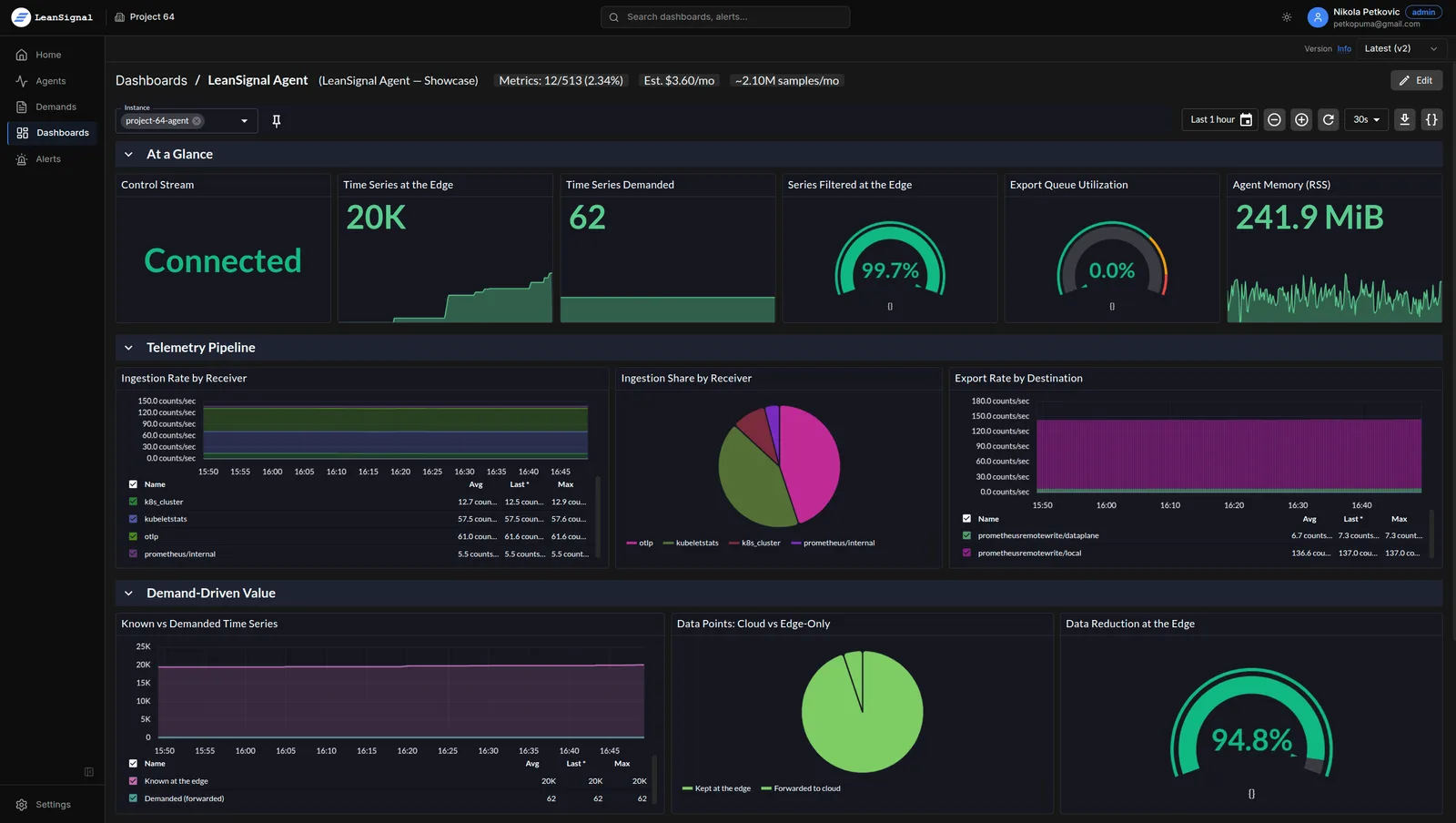Image resolution: width=1456 pixels, height=823 pixels.
Task: Click the pin icon next to Instance
Action: tap(277, 121)
